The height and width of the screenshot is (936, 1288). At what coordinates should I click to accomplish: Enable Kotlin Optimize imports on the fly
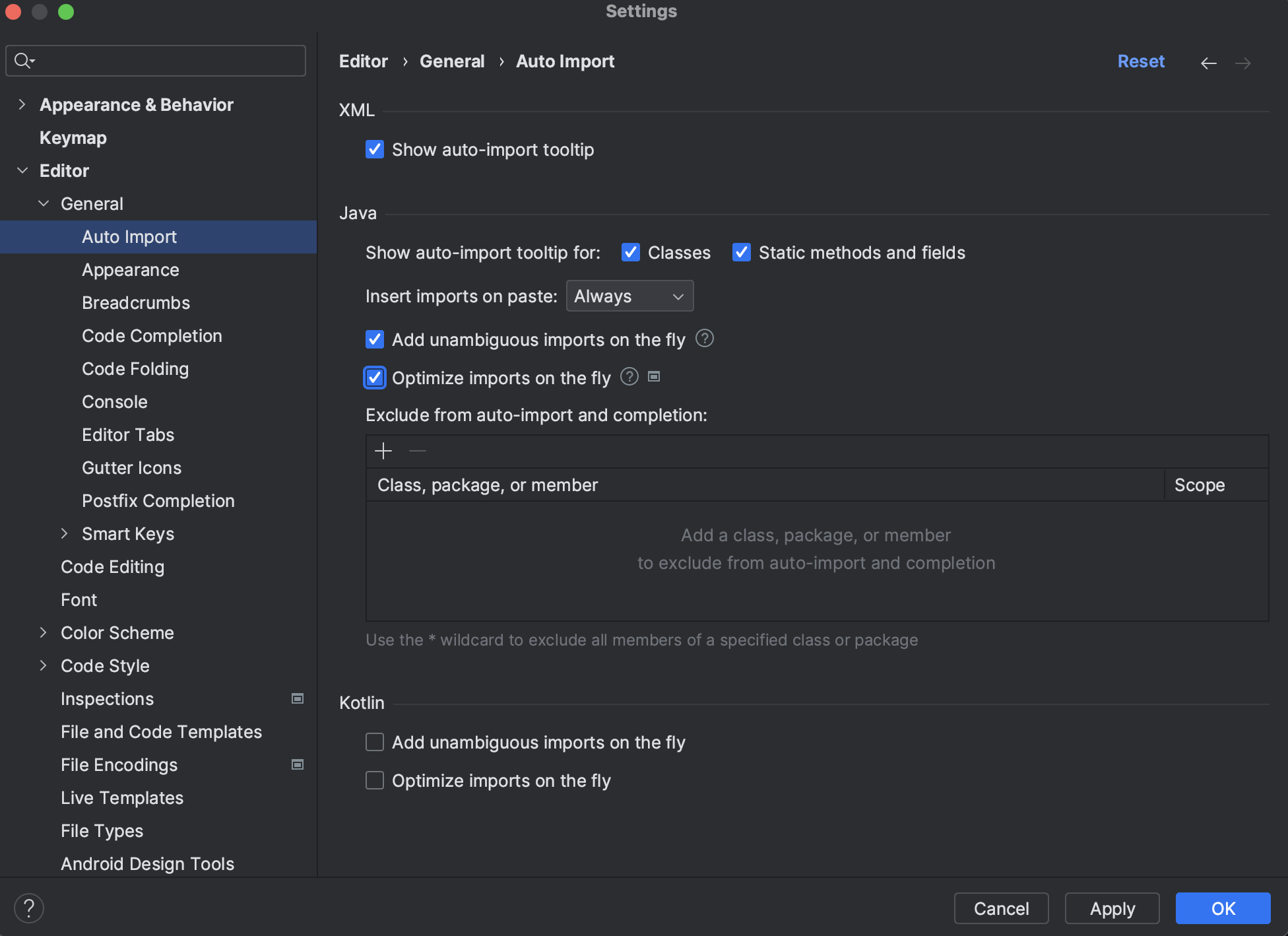375,781
